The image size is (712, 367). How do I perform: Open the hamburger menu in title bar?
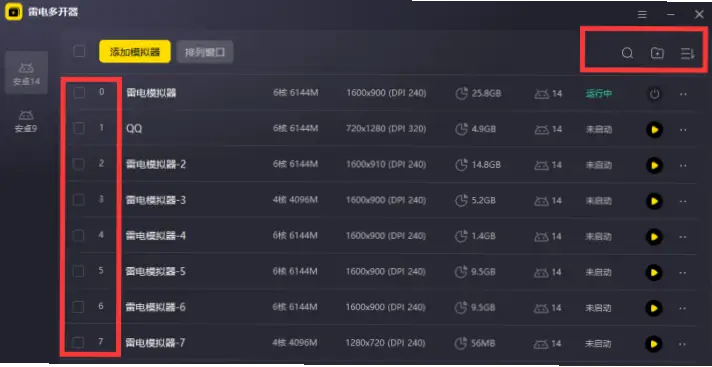(642, 15)
